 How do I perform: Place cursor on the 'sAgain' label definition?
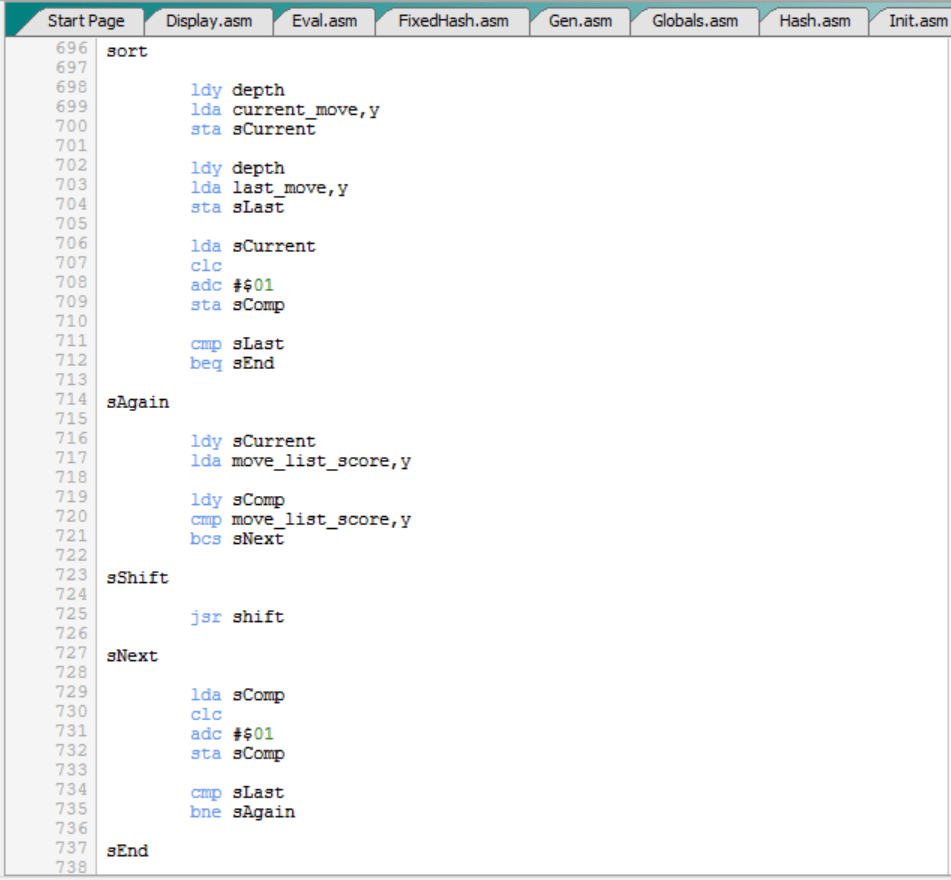[137, 402]
